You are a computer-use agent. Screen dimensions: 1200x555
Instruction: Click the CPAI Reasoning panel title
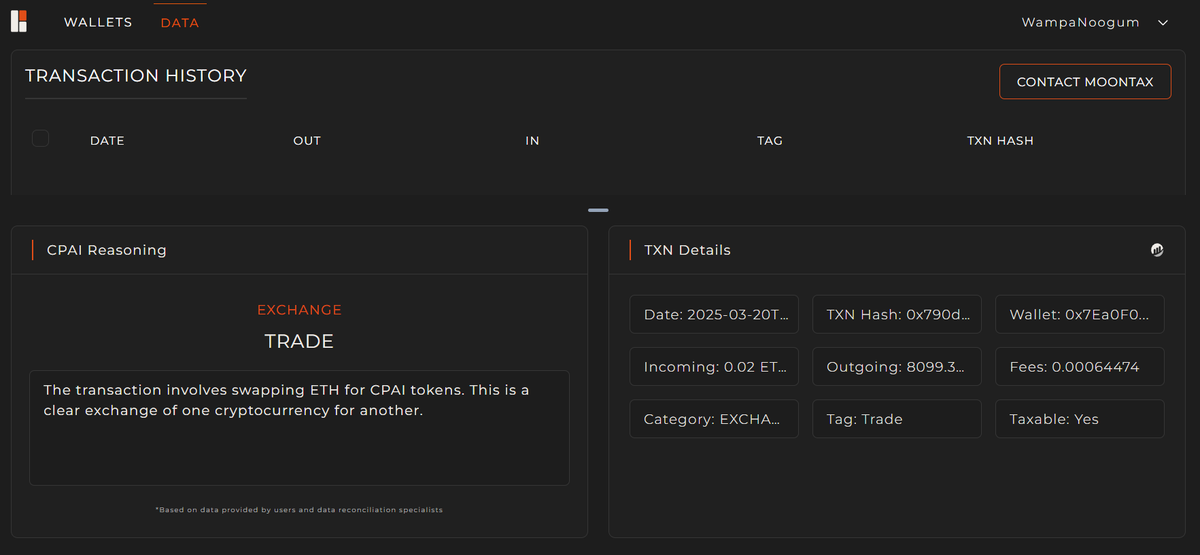click(x=107, y=250)
